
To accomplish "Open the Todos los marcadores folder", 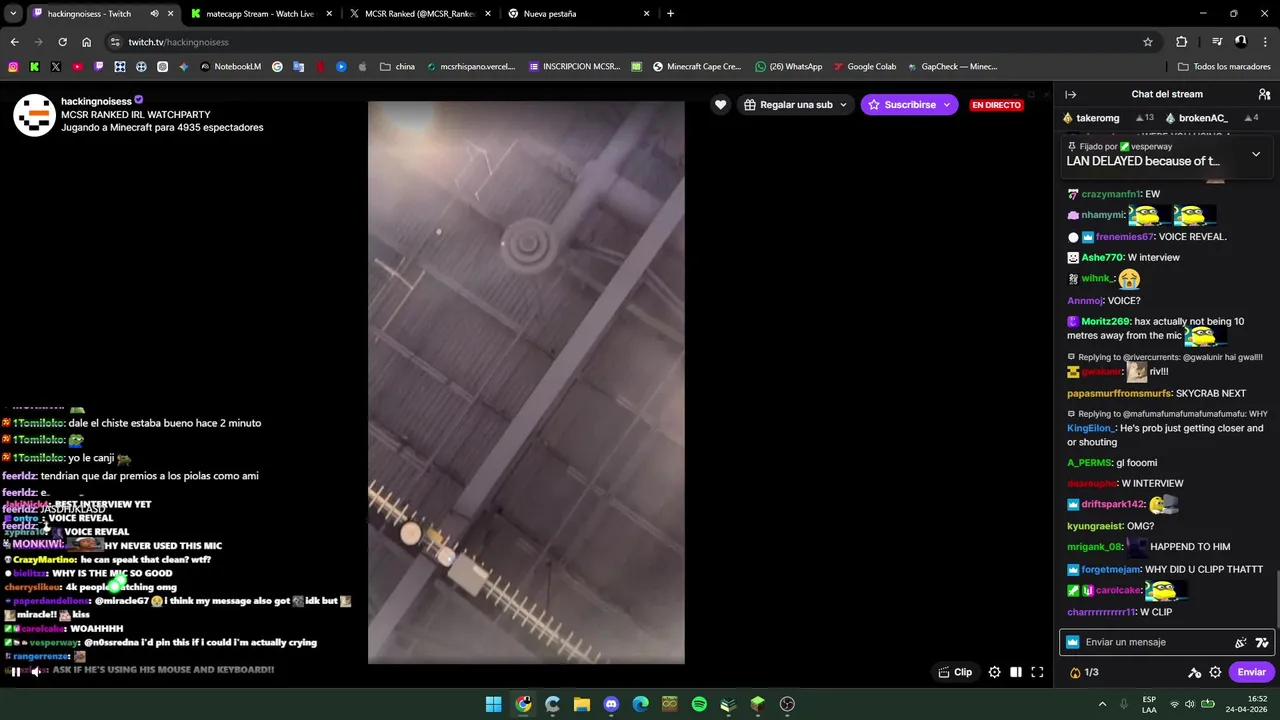I will coord(1225,67).
